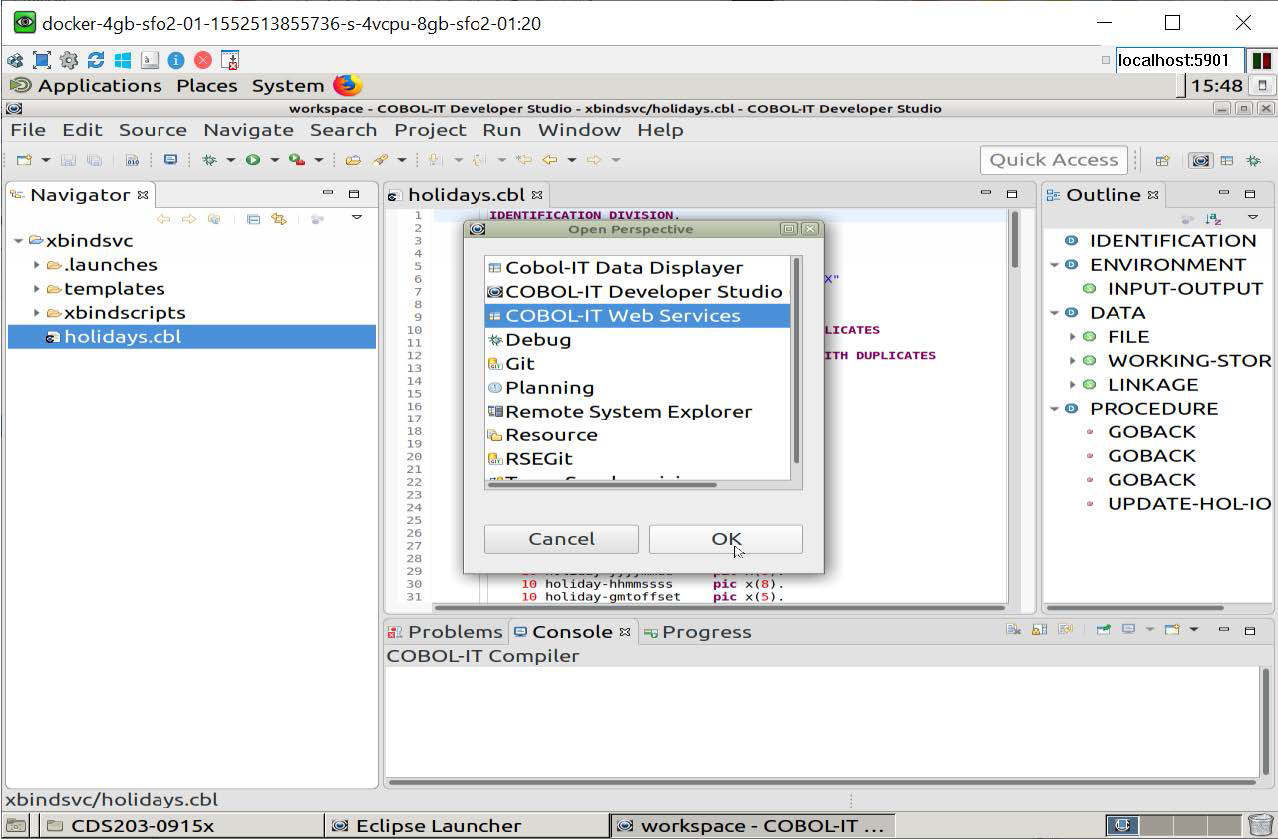Collapse the PROCEDURE node in Outline
Screen dimensions: 1278x839
tap(1055, 409)
